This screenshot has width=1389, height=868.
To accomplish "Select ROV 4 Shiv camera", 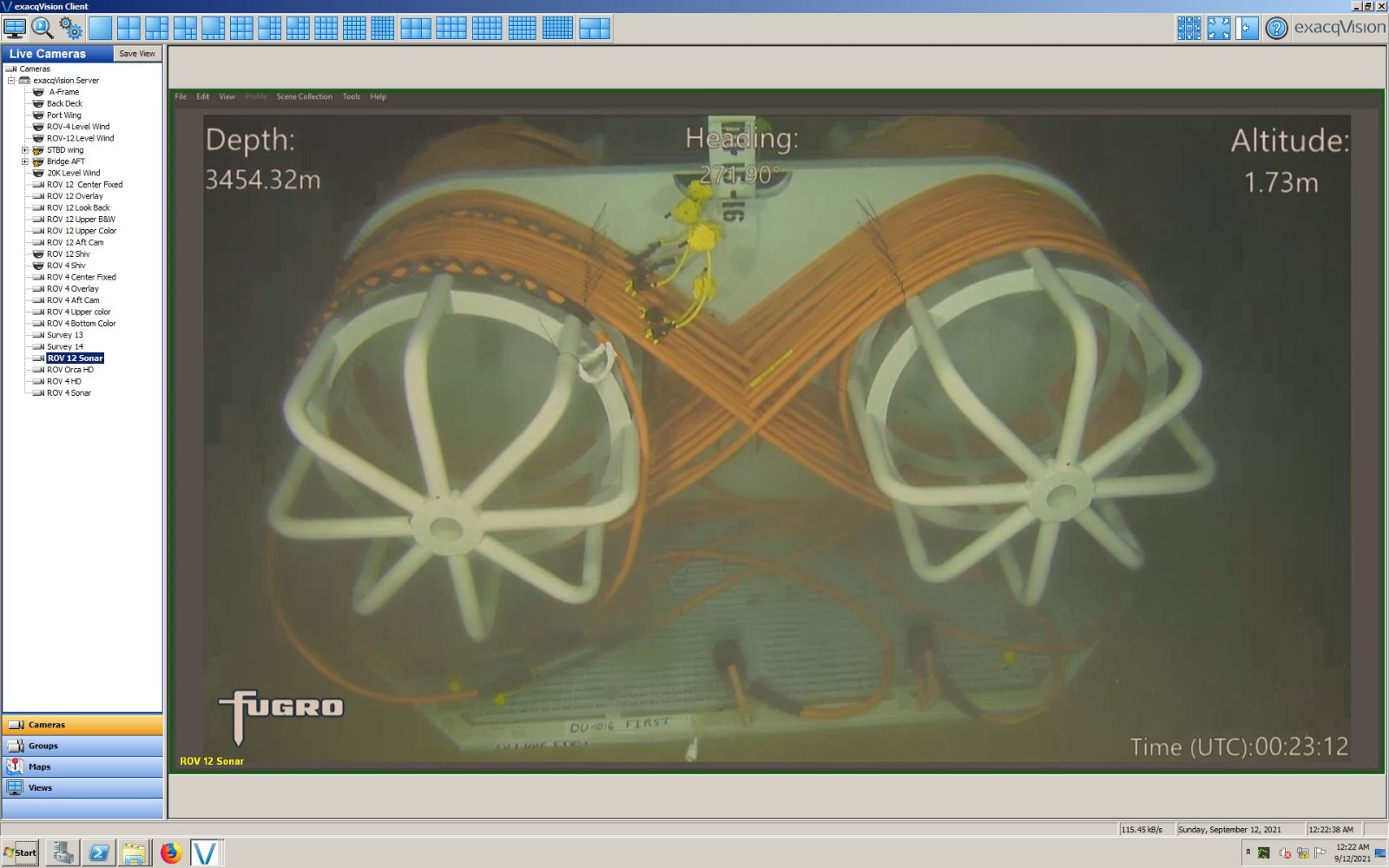I will point(66,266).
